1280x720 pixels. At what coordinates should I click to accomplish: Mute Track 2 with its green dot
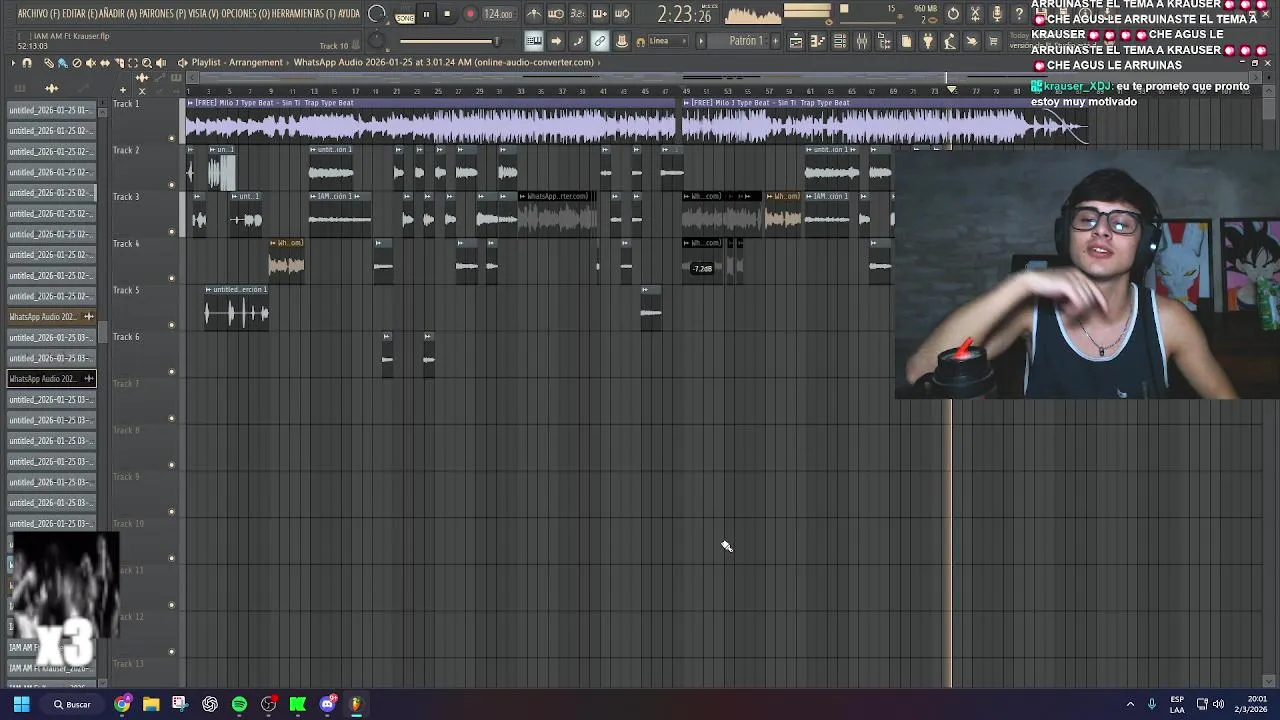tap(171, 185)
